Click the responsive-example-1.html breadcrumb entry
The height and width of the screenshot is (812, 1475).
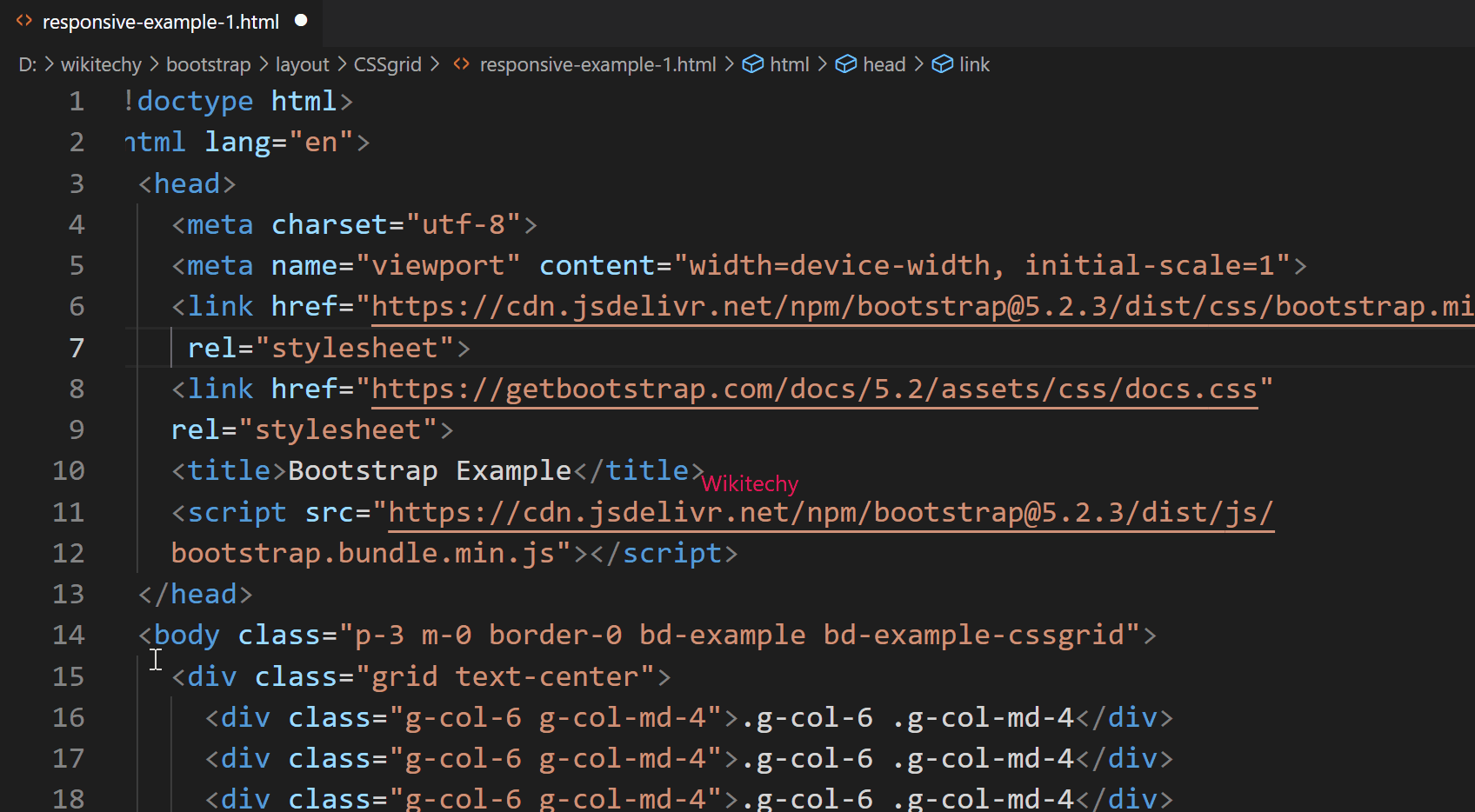click(597, 63)
